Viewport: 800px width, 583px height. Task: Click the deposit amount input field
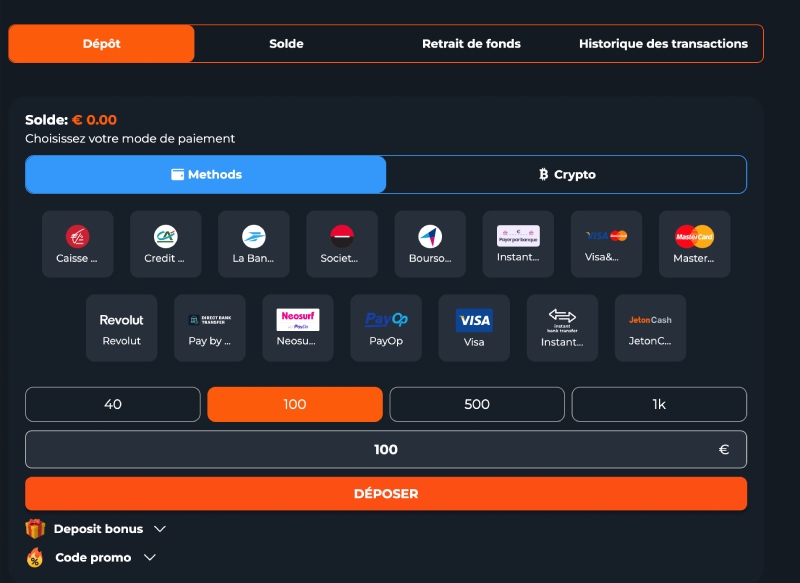point(386,449)
